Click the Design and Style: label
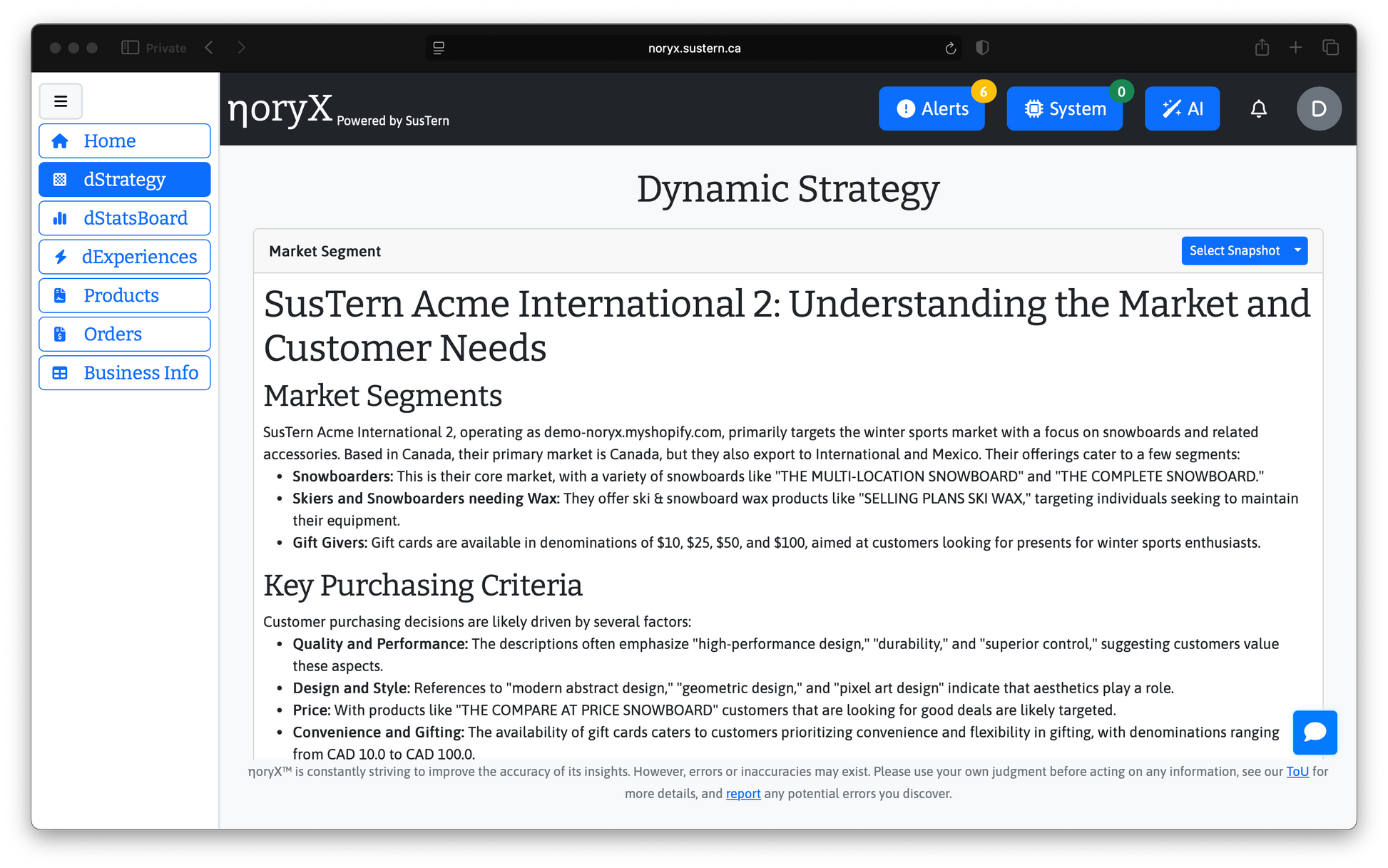 (x=351, y=688)
